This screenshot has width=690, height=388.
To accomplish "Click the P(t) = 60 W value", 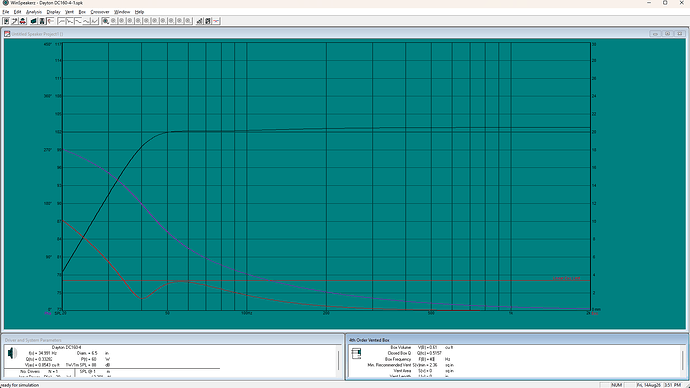I will coord(95,359).
